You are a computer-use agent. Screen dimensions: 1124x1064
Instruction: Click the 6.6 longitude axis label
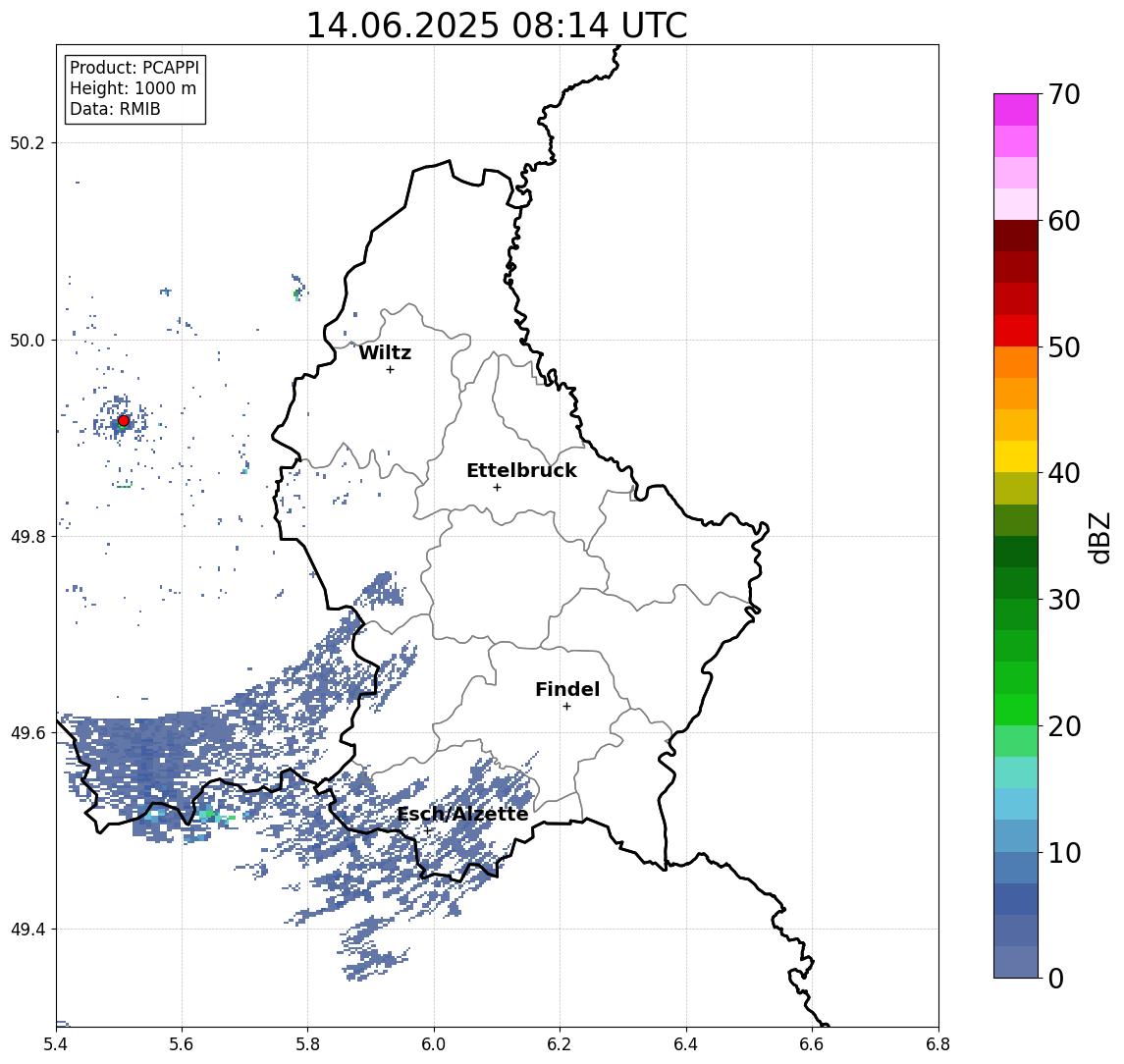click(x=812, y=1044)
